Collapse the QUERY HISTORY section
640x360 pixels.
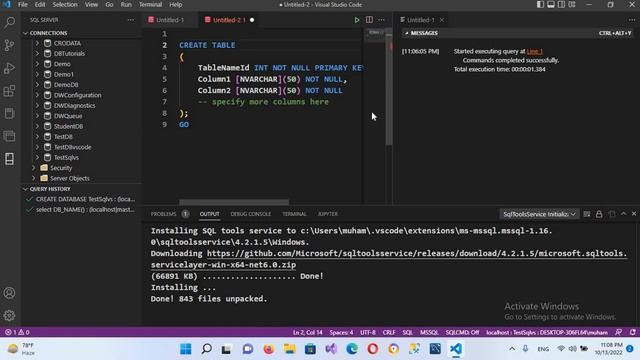pos(47,189)
